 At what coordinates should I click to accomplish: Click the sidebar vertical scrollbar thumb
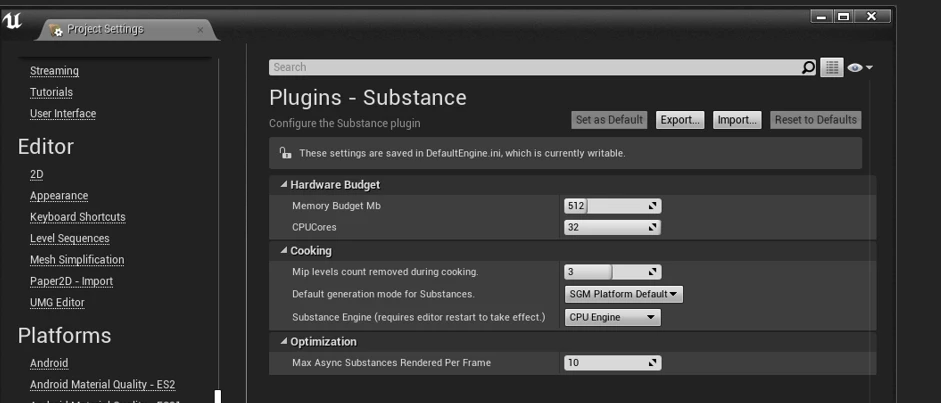click(218, 396)
